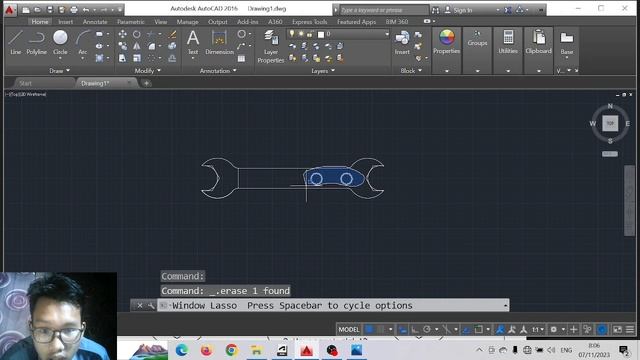Select the Mirror tool in Modify panel

pos(137,46)
